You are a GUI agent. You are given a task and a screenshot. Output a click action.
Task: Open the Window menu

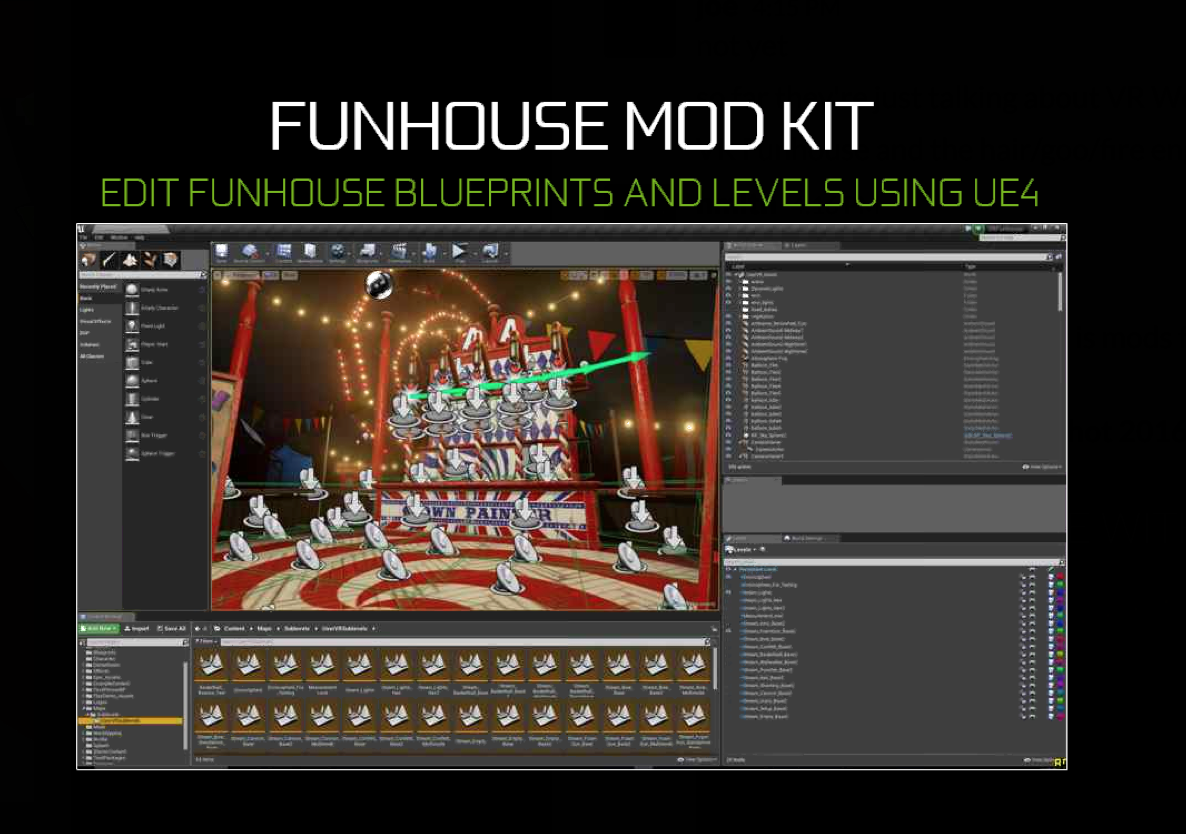119,237
